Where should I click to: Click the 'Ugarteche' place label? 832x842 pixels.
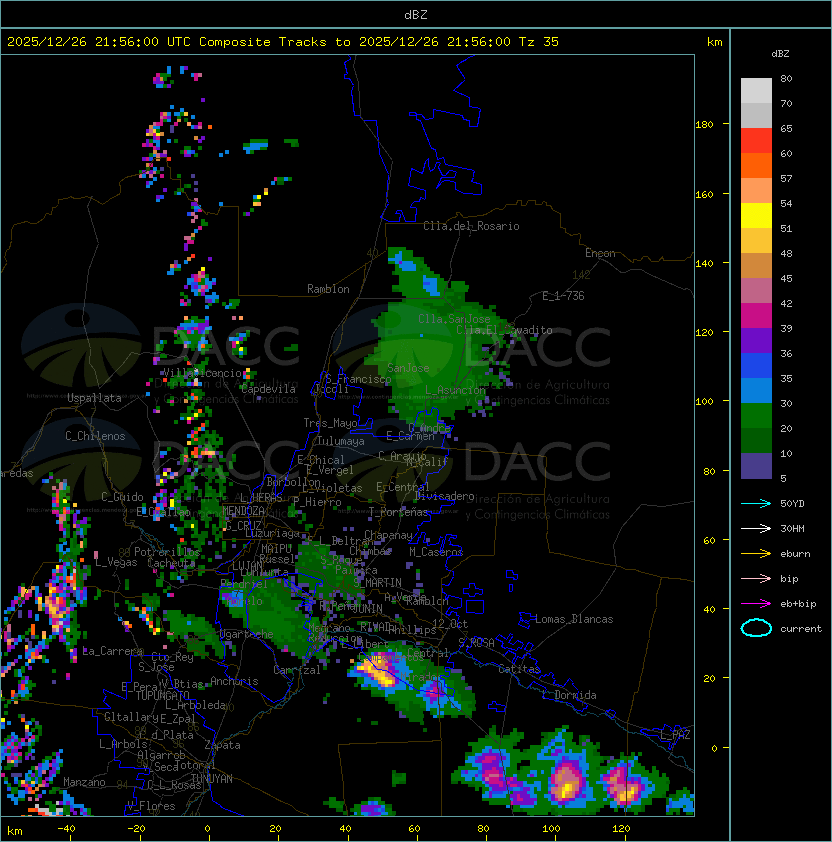247,635
